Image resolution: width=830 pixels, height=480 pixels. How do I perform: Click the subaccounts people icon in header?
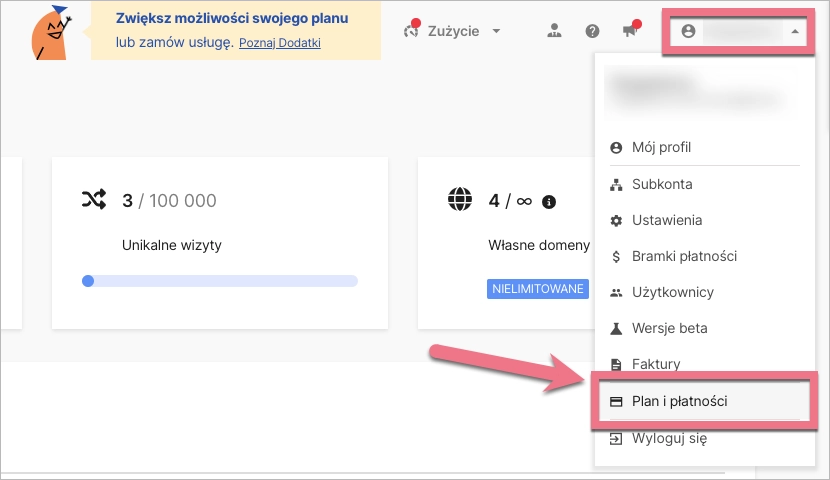coord(555,31)
